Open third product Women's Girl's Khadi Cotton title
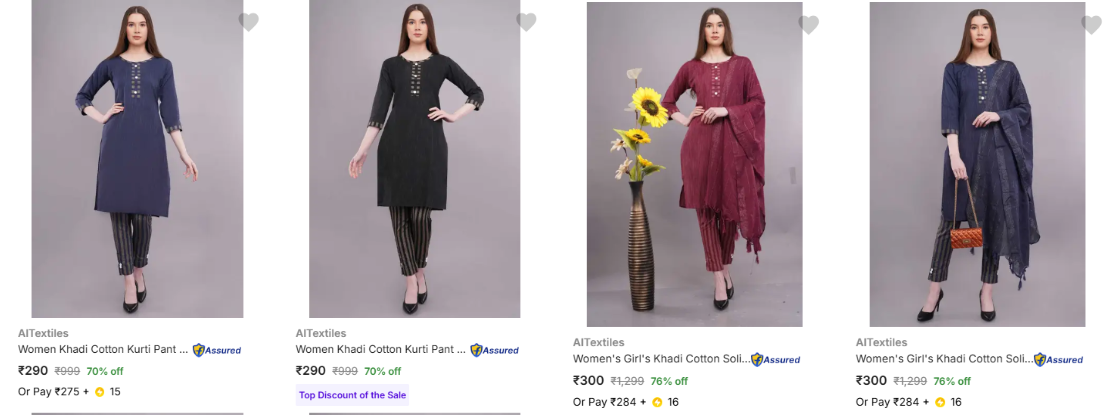The image size is (1114, 416). tap(659, 359)
